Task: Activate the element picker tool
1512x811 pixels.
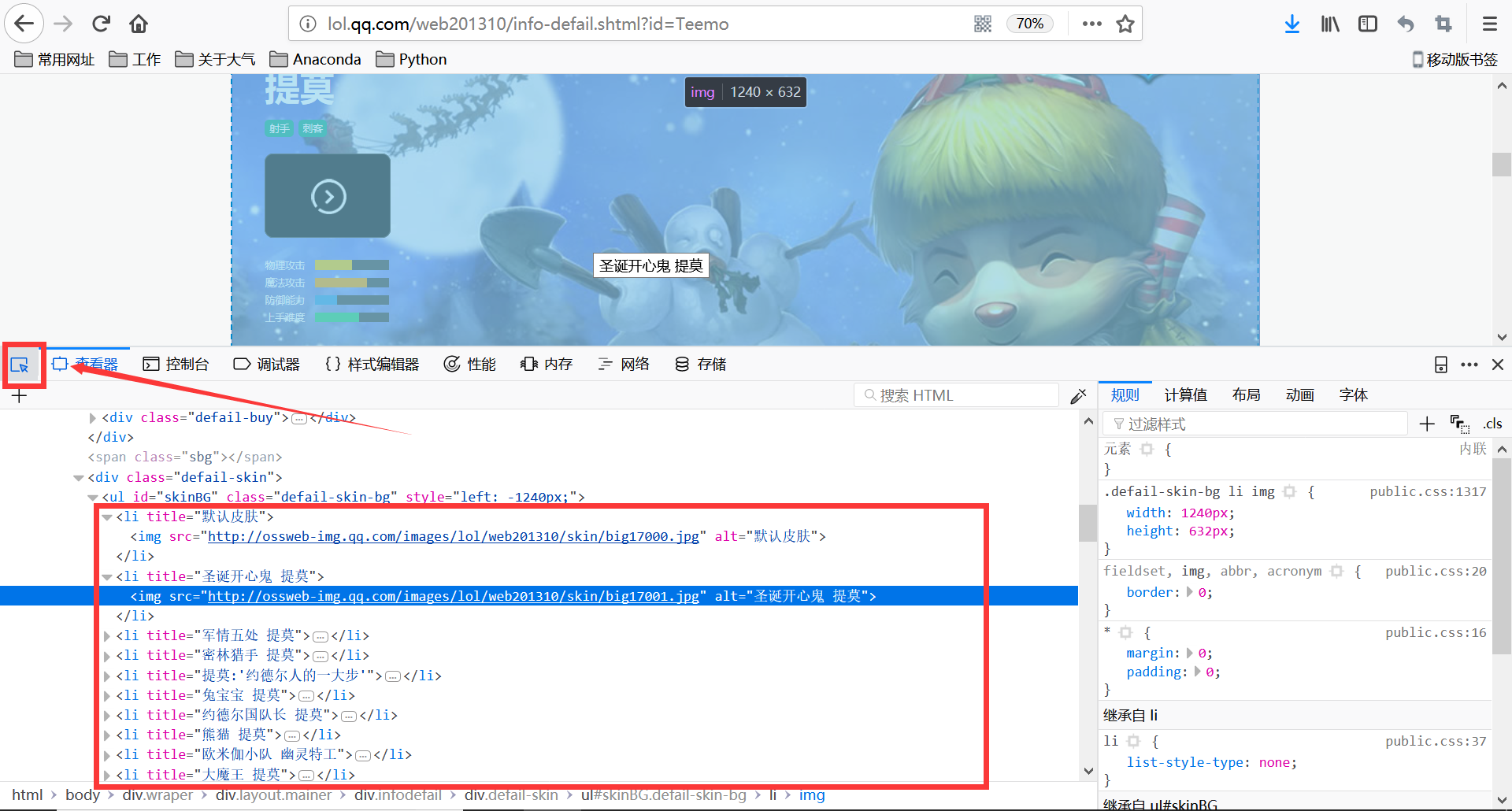Action: pos(20,365)
